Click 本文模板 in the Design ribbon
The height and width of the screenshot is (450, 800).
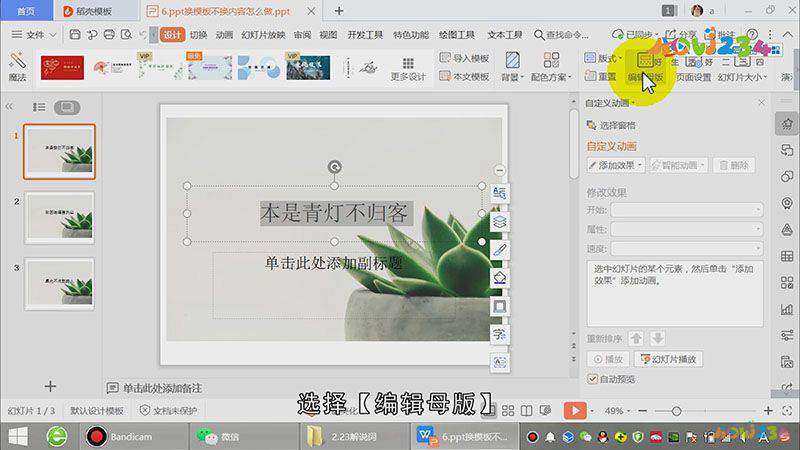[x=464, y=77]
